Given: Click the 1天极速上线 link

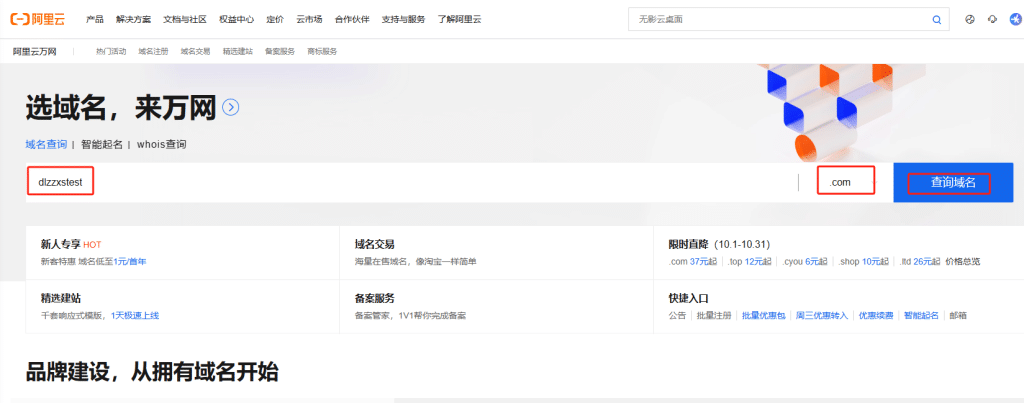Looking at the screenshot, I should pyautogui.click(x=135, y=315).
